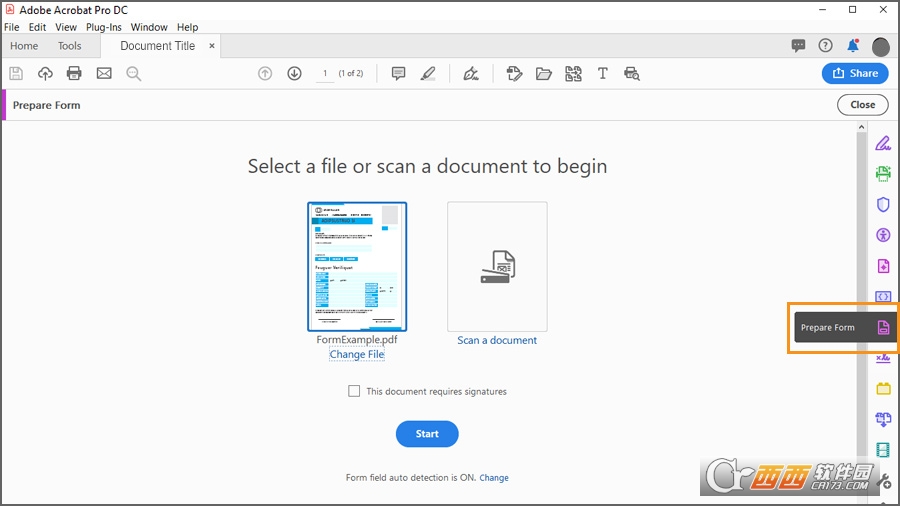
Task: Open the Help menu
Action: (x=187, y=27)
